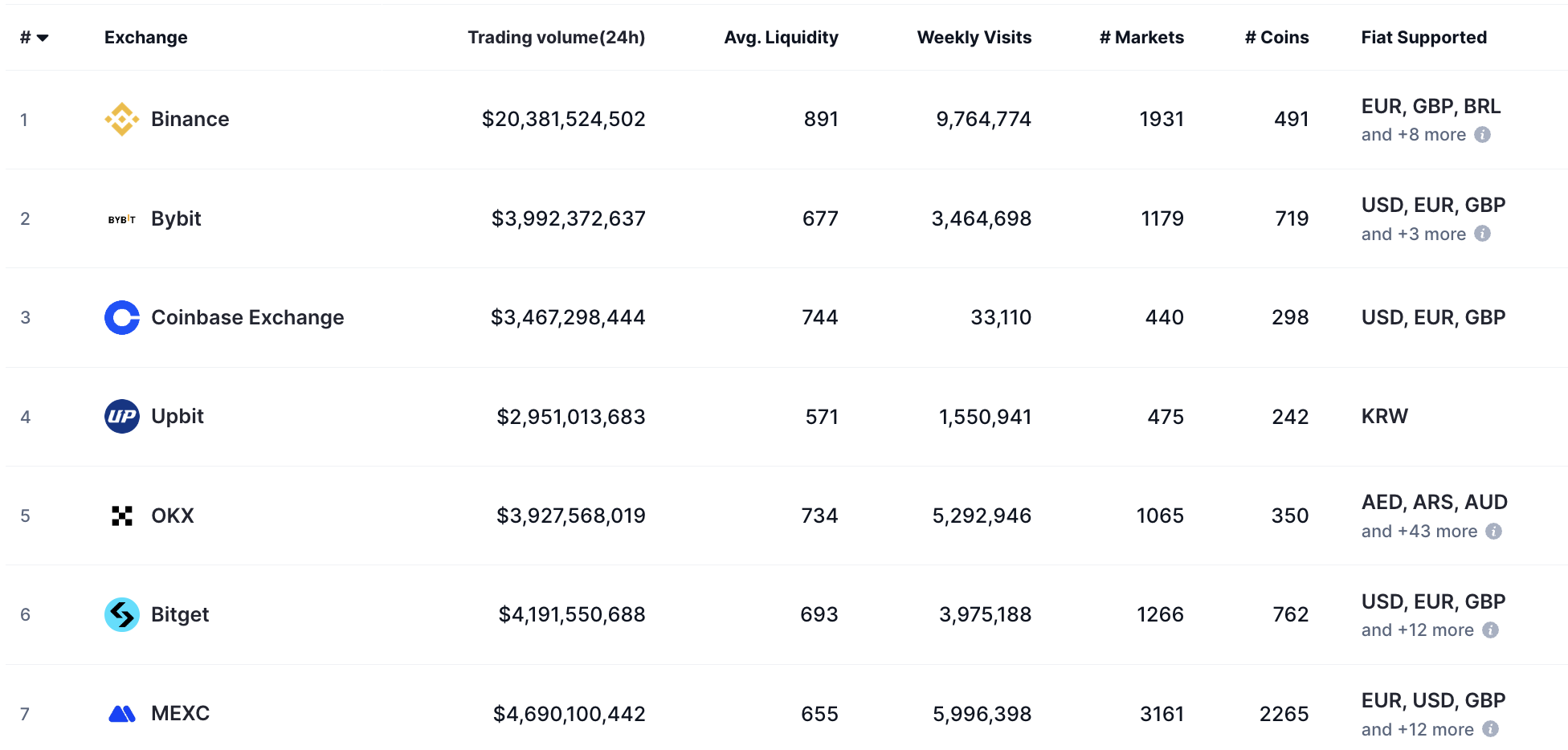Open the Bitget exchange link
This screenshot has height=750, width=1568.
tap(180, 615)
